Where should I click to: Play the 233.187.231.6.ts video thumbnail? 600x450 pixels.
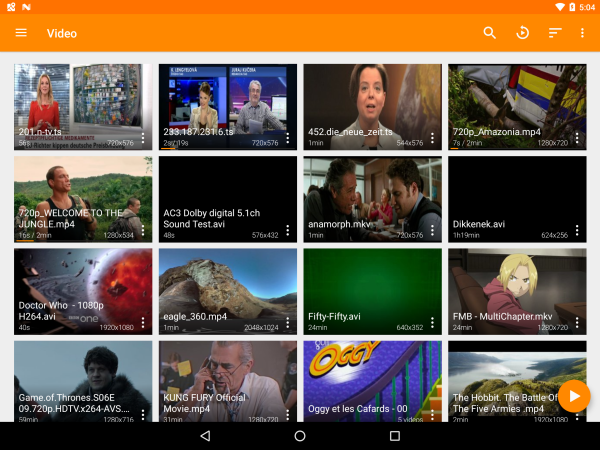tap(228, 107)
